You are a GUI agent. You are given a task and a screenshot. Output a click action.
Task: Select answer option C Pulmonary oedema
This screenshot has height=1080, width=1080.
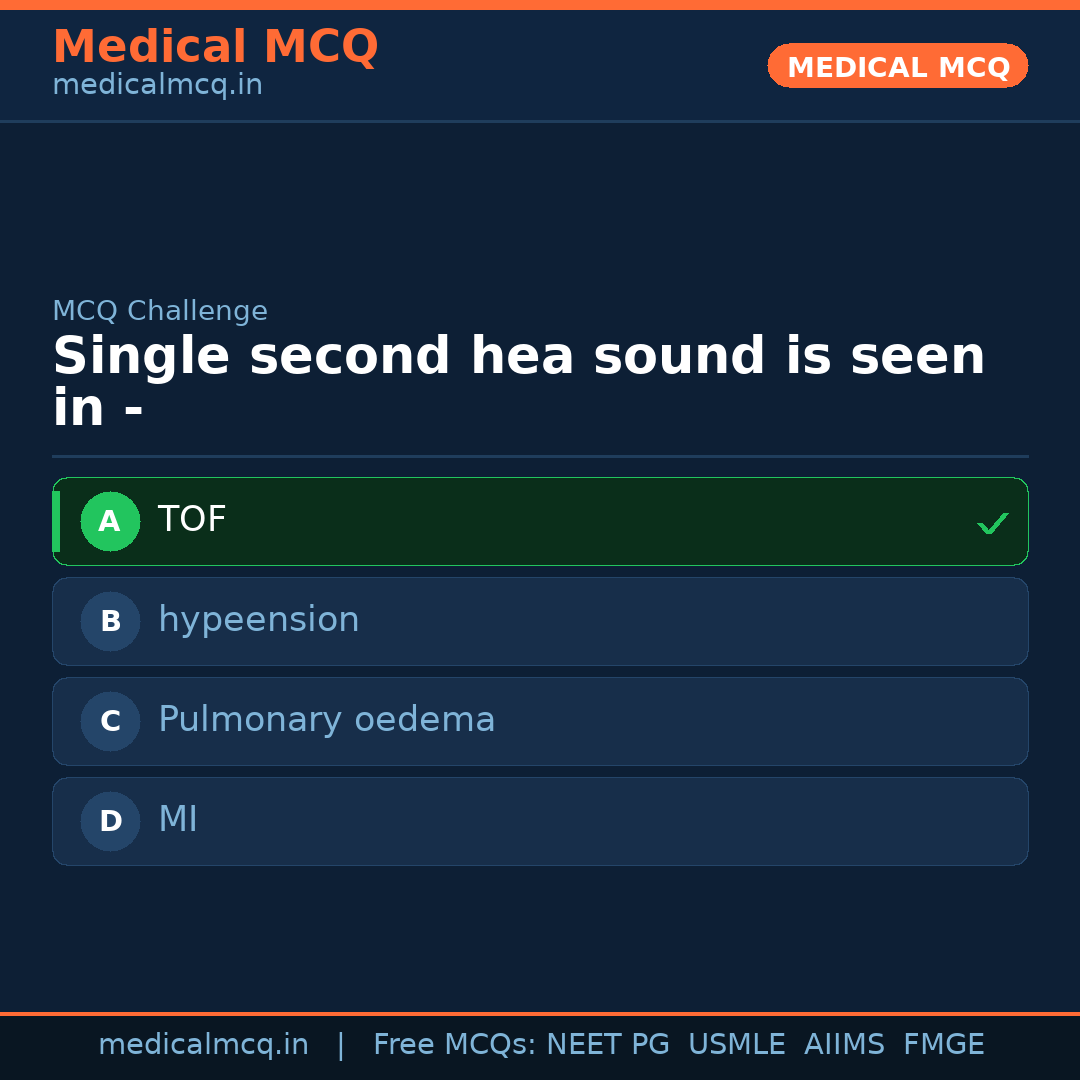point(540,721)
